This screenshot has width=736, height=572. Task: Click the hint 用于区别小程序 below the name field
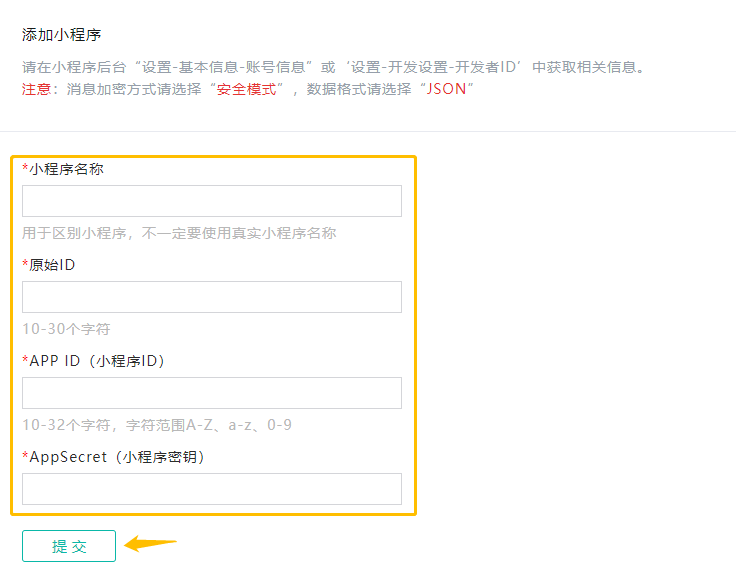(x=179, y=233)
